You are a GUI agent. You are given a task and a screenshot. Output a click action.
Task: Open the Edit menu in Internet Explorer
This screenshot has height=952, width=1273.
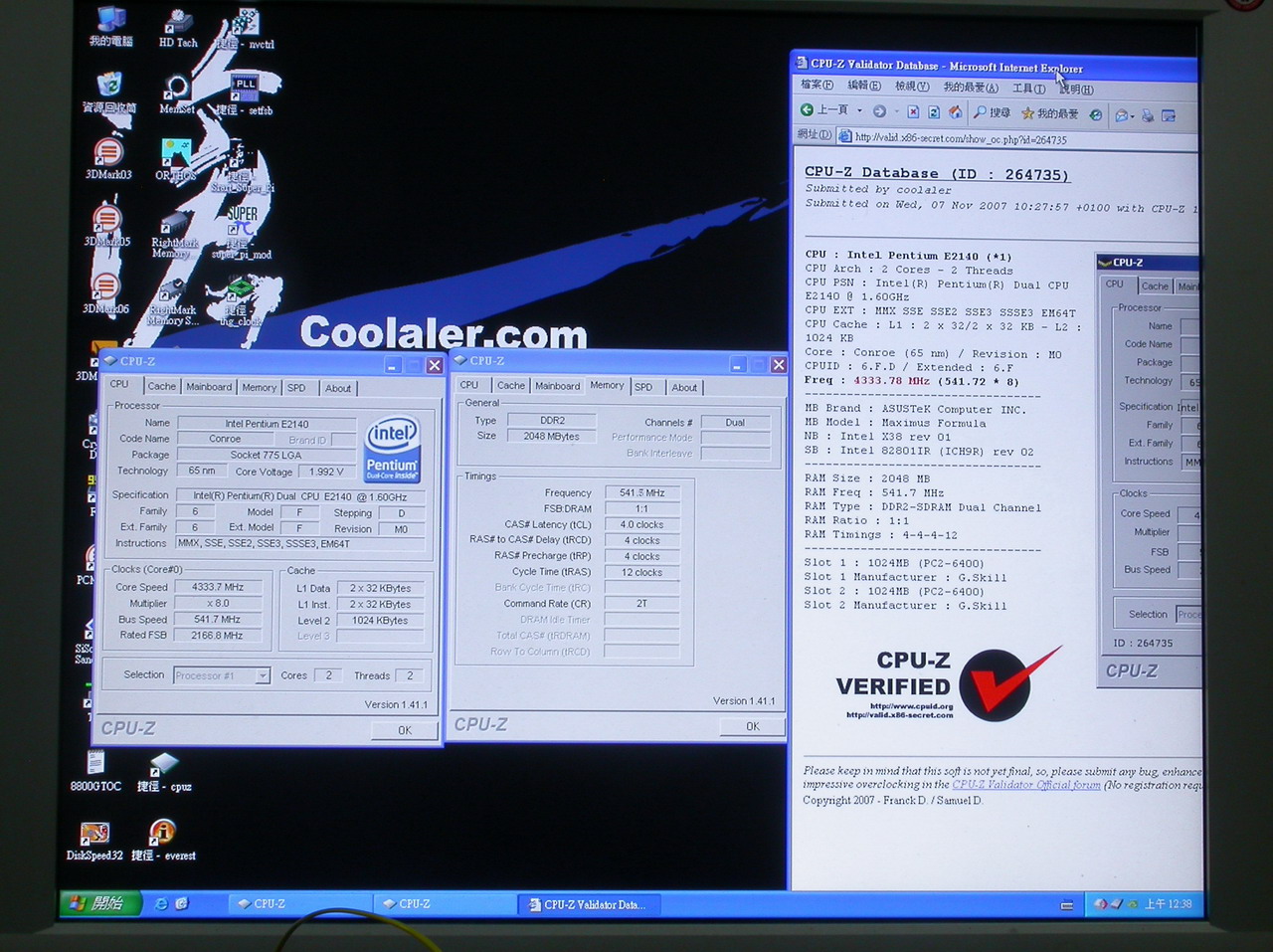click(x=864, y=86)
